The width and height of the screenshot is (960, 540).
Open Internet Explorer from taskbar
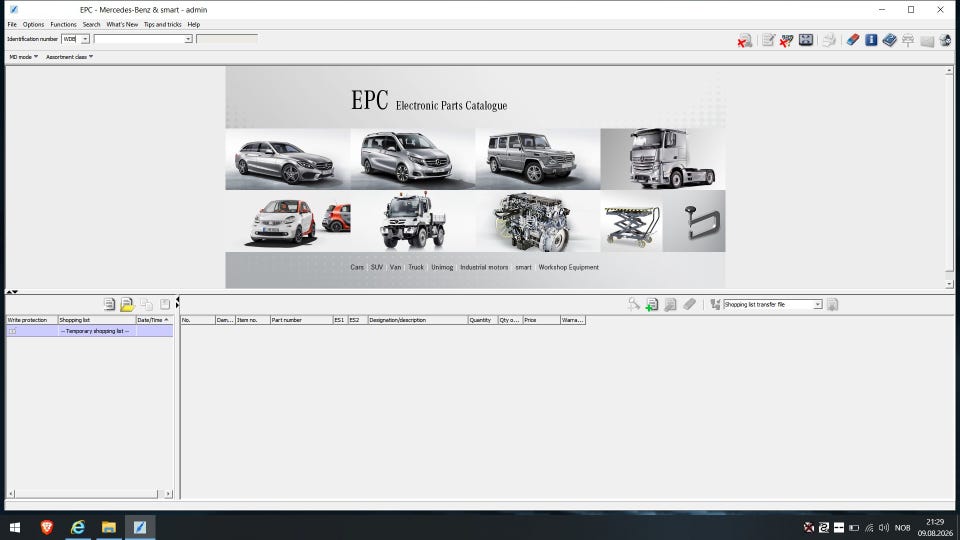[x=78, y=527]
